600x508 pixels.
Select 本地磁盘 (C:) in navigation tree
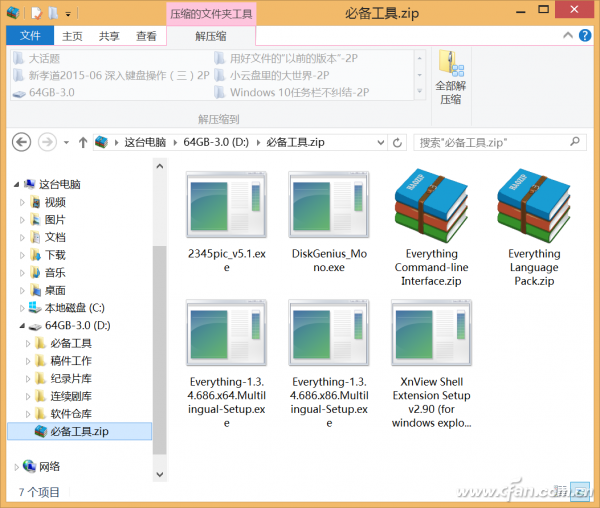click(x=74, y=308)
